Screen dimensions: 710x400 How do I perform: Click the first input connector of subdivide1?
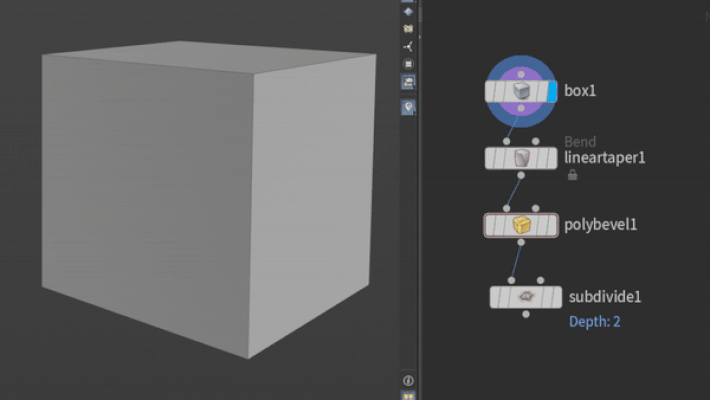(512, 280)
